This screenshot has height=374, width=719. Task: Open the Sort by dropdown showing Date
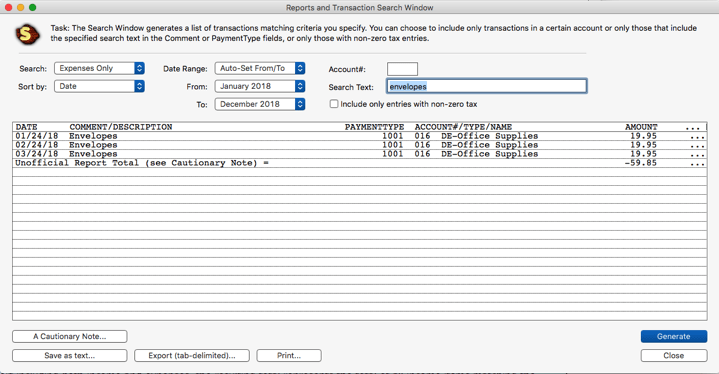[100, 86]
